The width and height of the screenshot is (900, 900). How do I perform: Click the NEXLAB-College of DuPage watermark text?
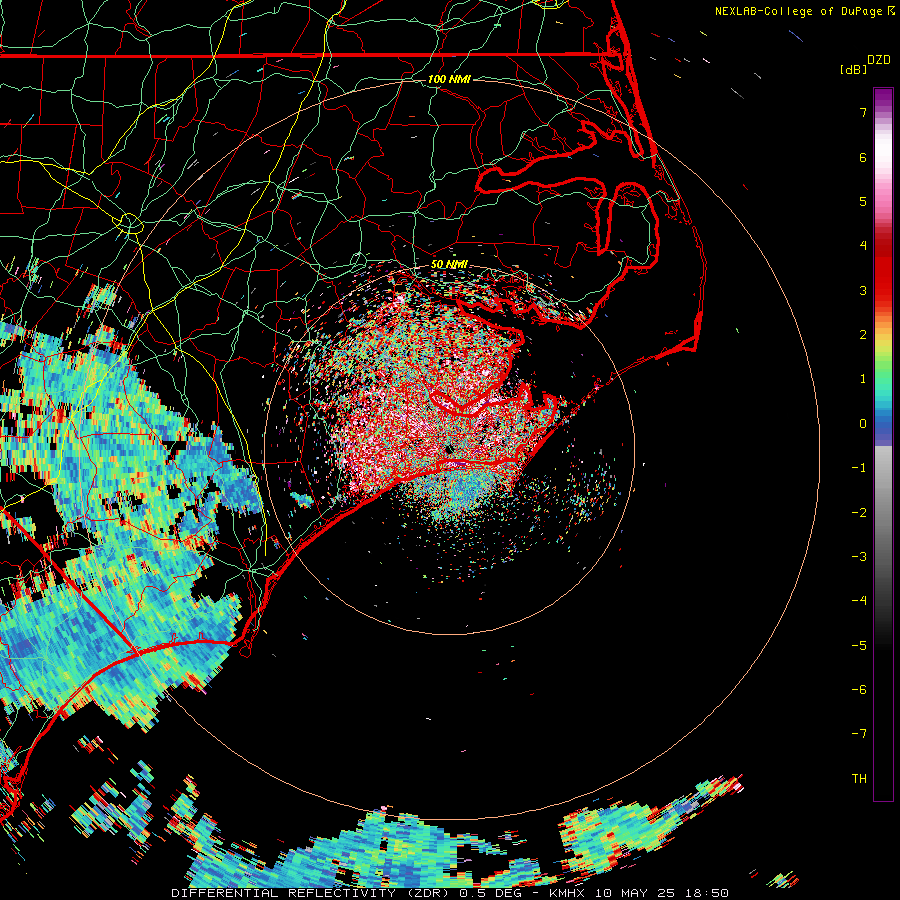click(x=798, y=11)
